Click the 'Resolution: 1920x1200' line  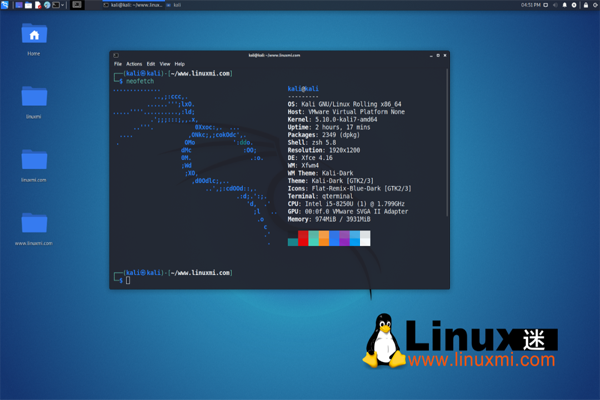[324, 150]
